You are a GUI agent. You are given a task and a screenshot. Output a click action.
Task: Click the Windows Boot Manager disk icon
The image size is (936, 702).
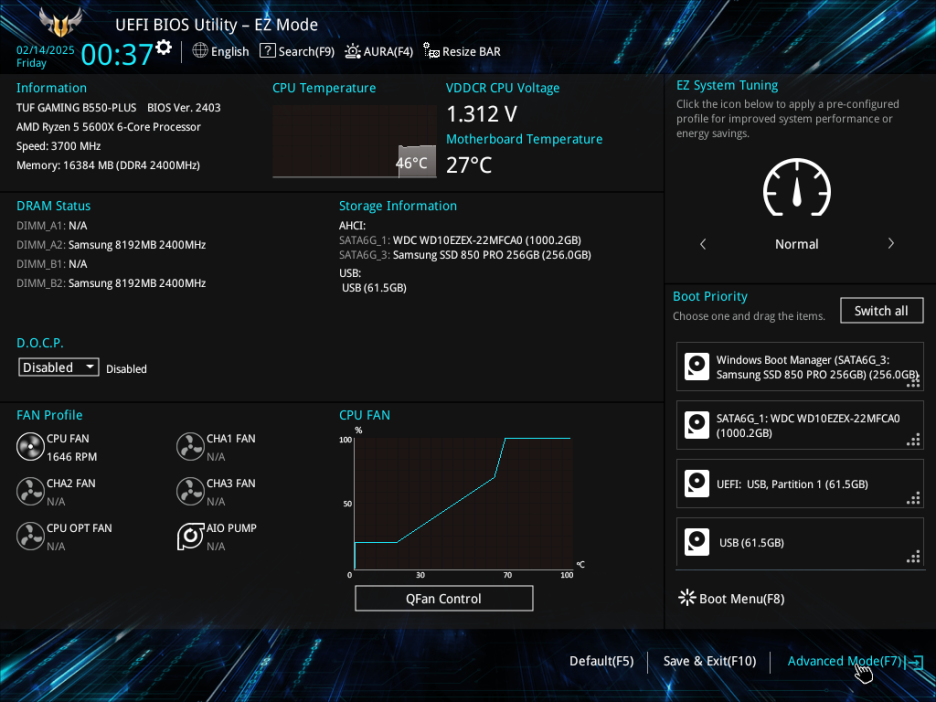point(697,367)
